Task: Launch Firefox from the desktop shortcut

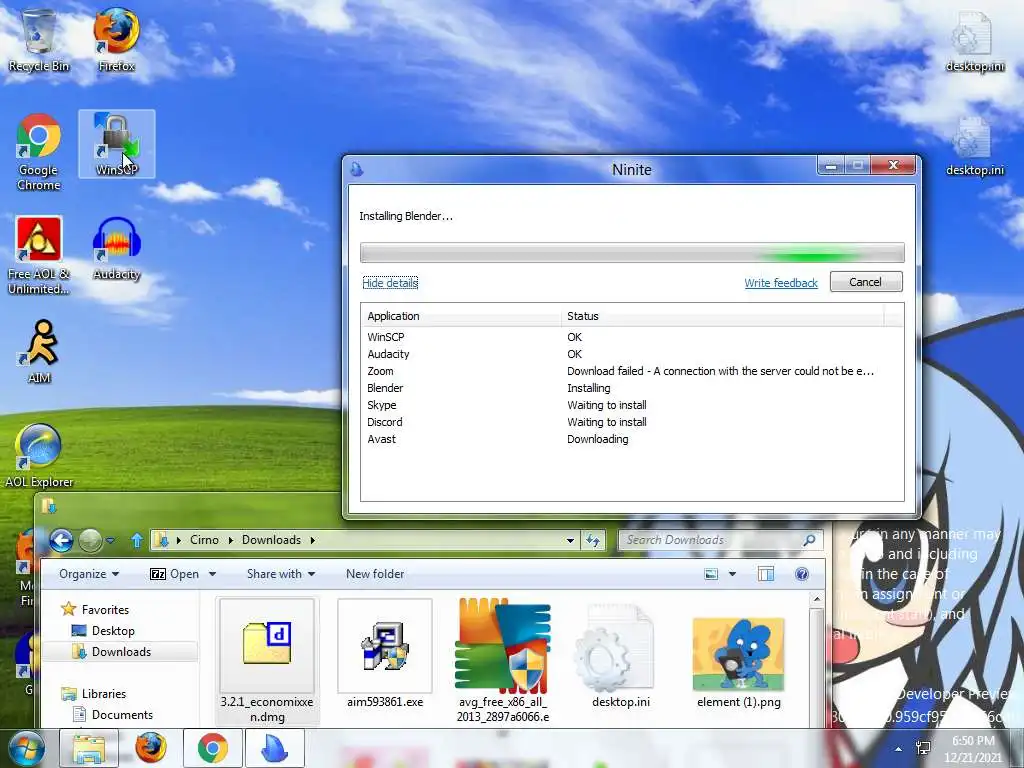Action: click(x=116, y=41)
